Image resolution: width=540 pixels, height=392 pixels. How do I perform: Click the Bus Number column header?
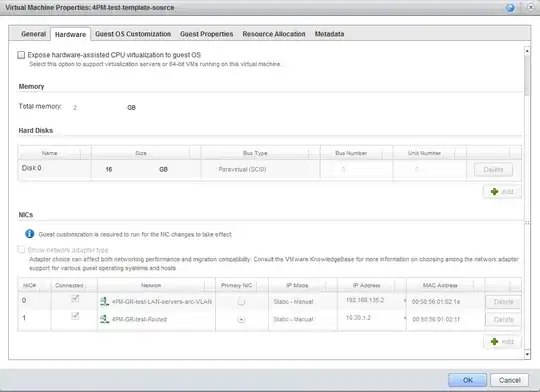(x=351, y=153)
